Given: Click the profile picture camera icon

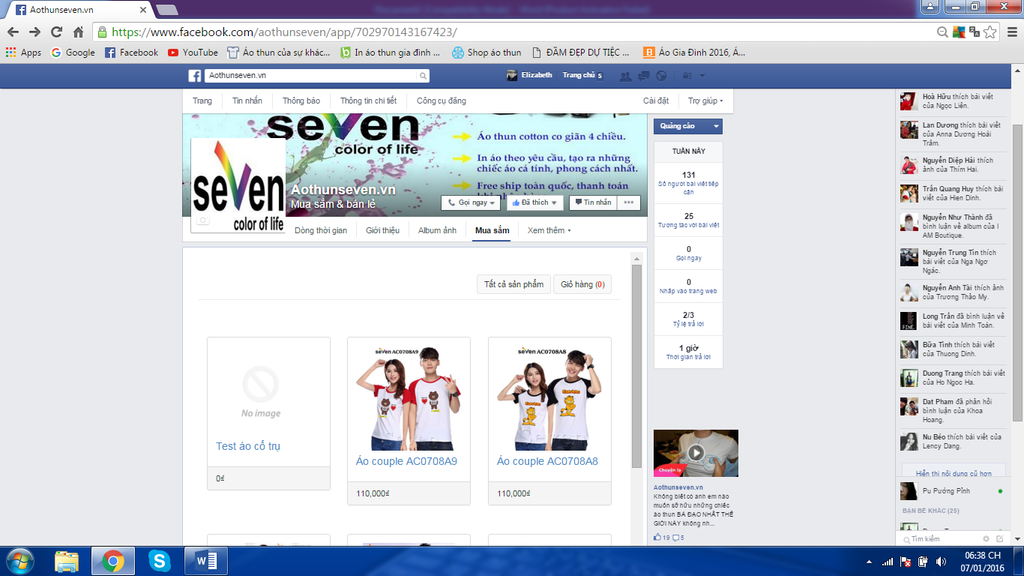Looking at the screenshot, I should 203,220.
